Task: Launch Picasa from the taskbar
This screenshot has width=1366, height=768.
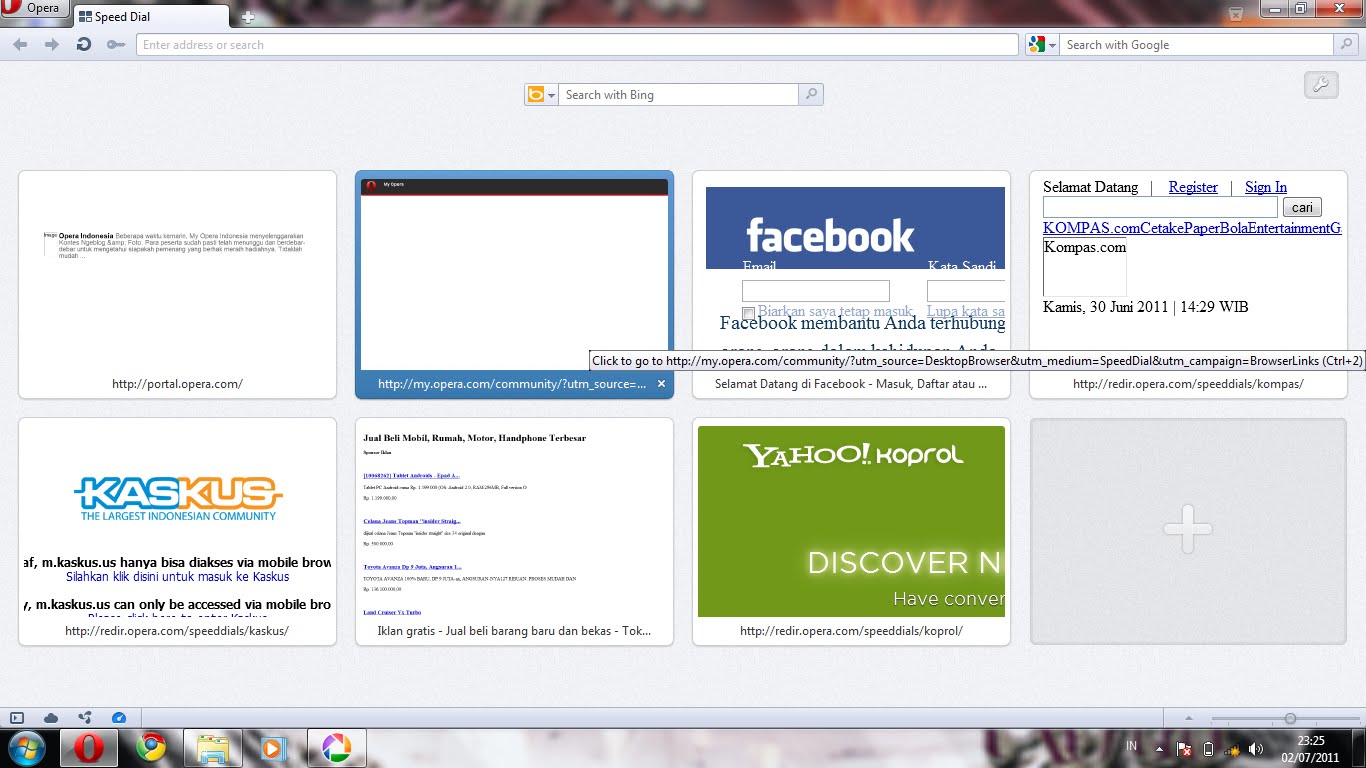Action: point(336,748)
